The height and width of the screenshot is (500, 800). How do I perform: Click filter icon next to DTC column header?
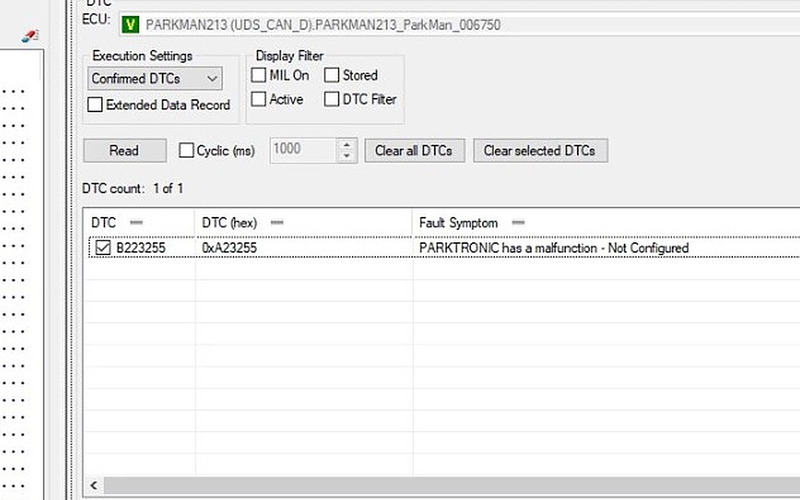point(137,222)
